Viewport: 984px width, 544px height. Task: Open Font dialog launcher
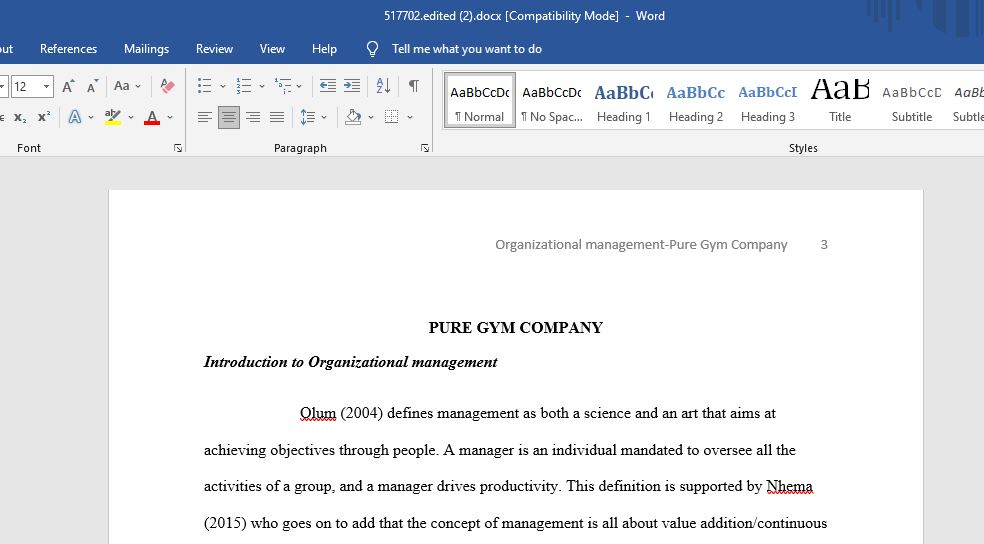pos(178,148)
